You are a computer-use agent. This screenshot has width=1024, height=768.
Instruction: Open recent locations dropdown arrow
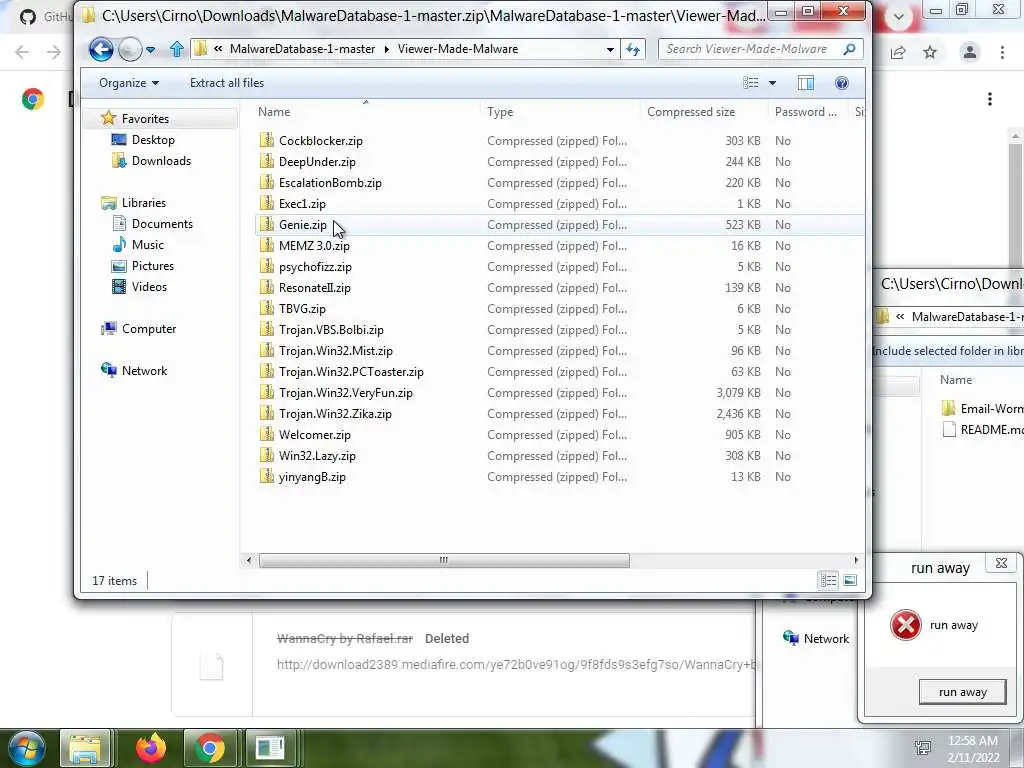point(151,50)
